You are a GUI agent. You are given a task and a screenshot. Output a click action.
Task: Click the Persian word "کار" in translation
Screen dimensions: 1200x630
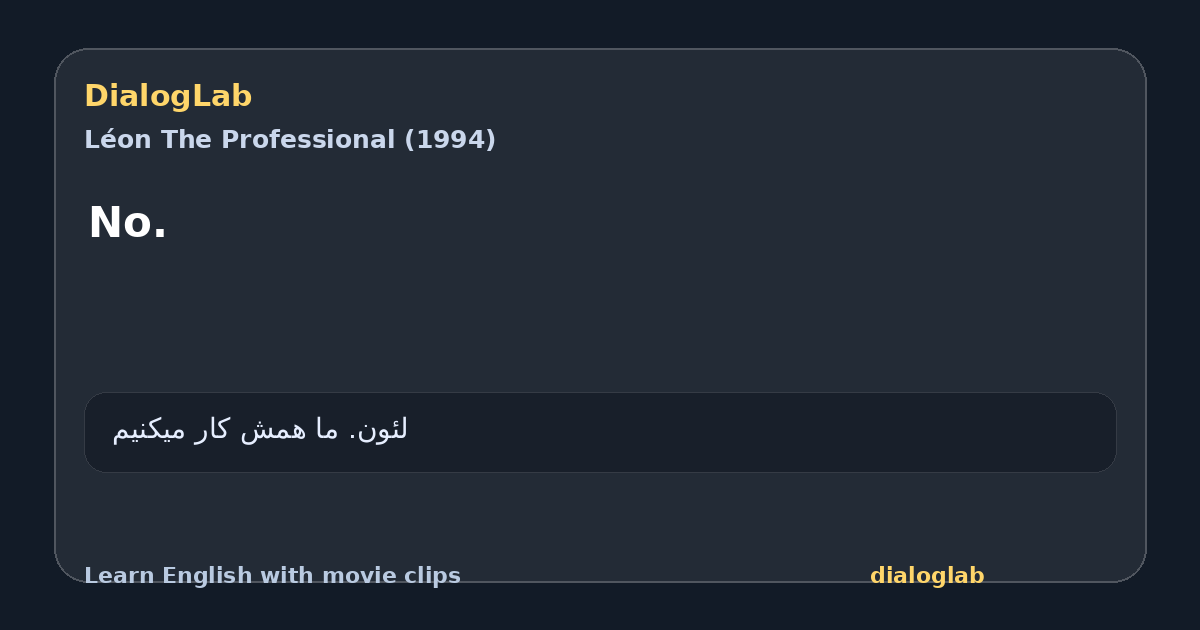(x=214, y=430)
